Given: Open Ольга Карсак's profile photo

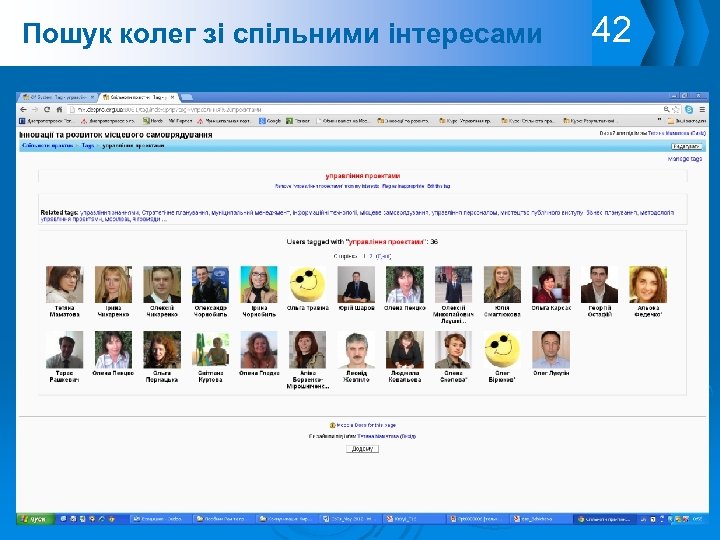Looking at the screenshot, I should click(x=551, y=285).
